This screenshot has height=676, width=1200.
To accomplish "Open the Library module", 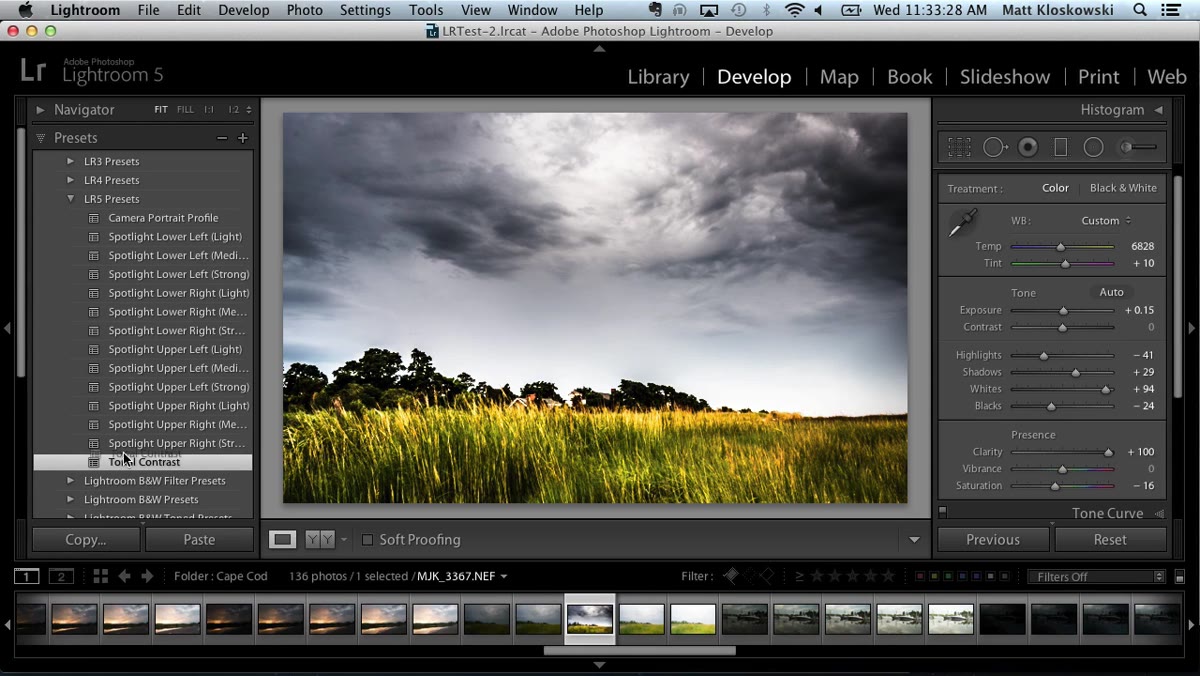I will 658,77.
